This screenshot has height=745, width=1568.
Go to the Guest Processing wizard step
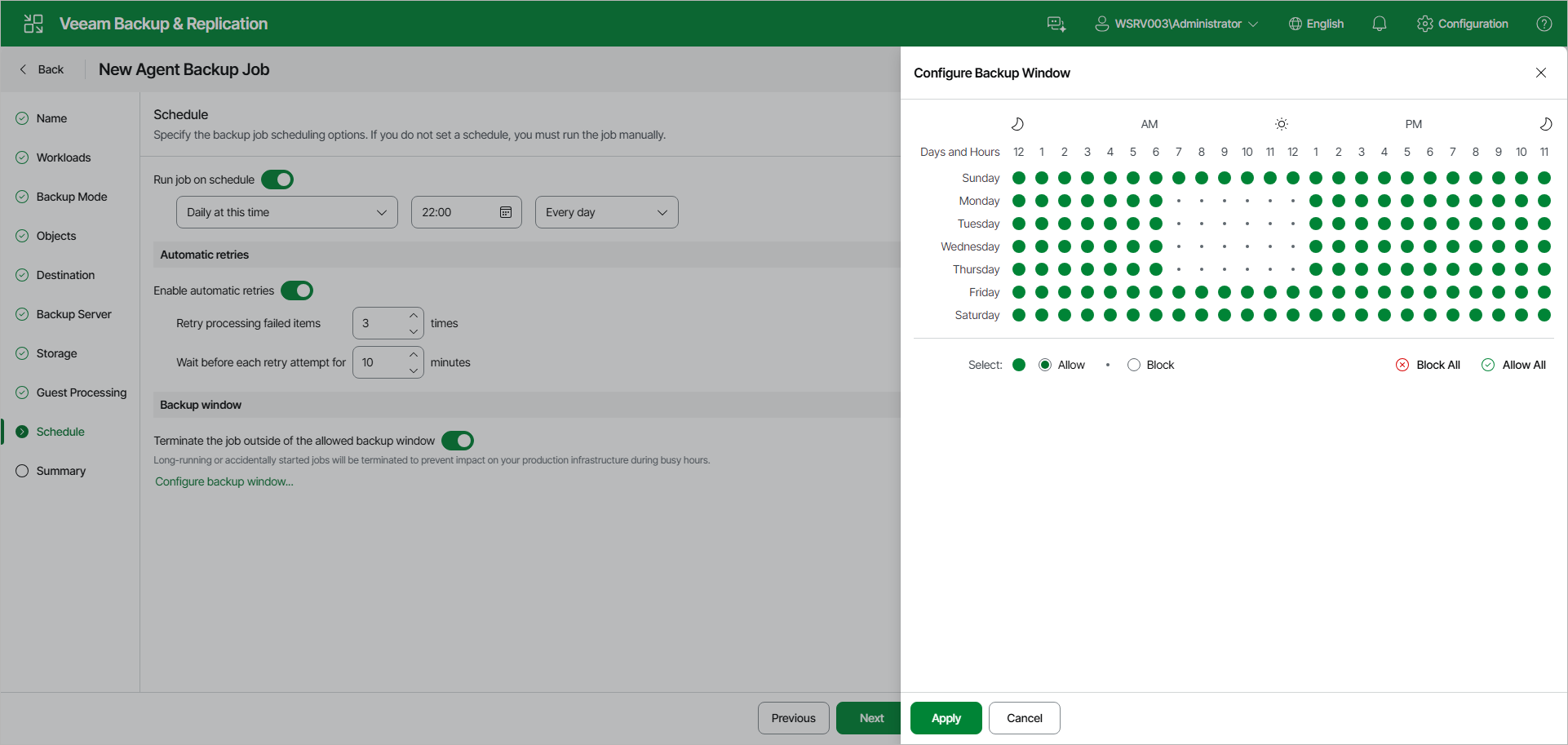(x=82, y=392)
